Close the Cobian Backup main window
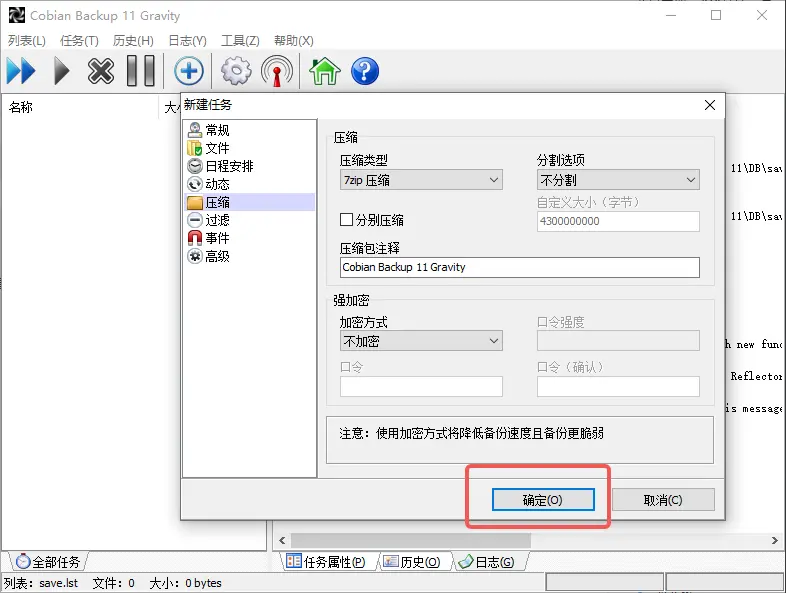This screenshot has height=593, width=786. click(x=761, y=16)
